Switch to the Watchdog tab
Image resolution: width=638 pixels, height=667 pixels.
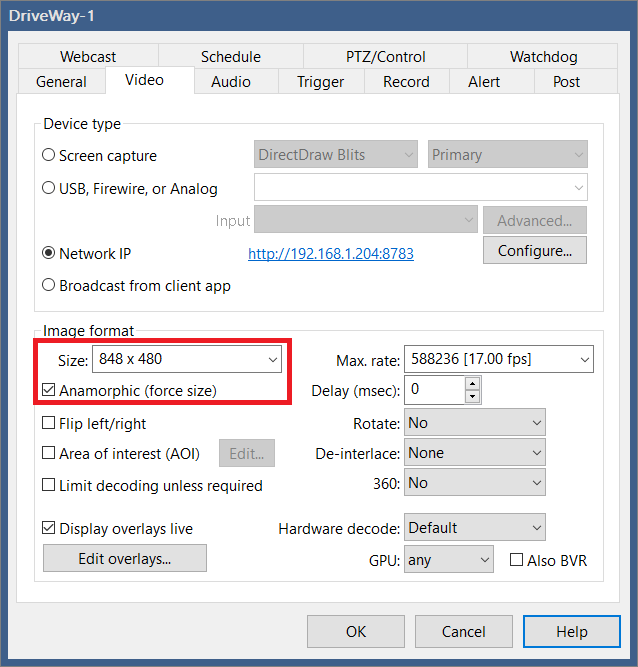click(x=543, y=56)
